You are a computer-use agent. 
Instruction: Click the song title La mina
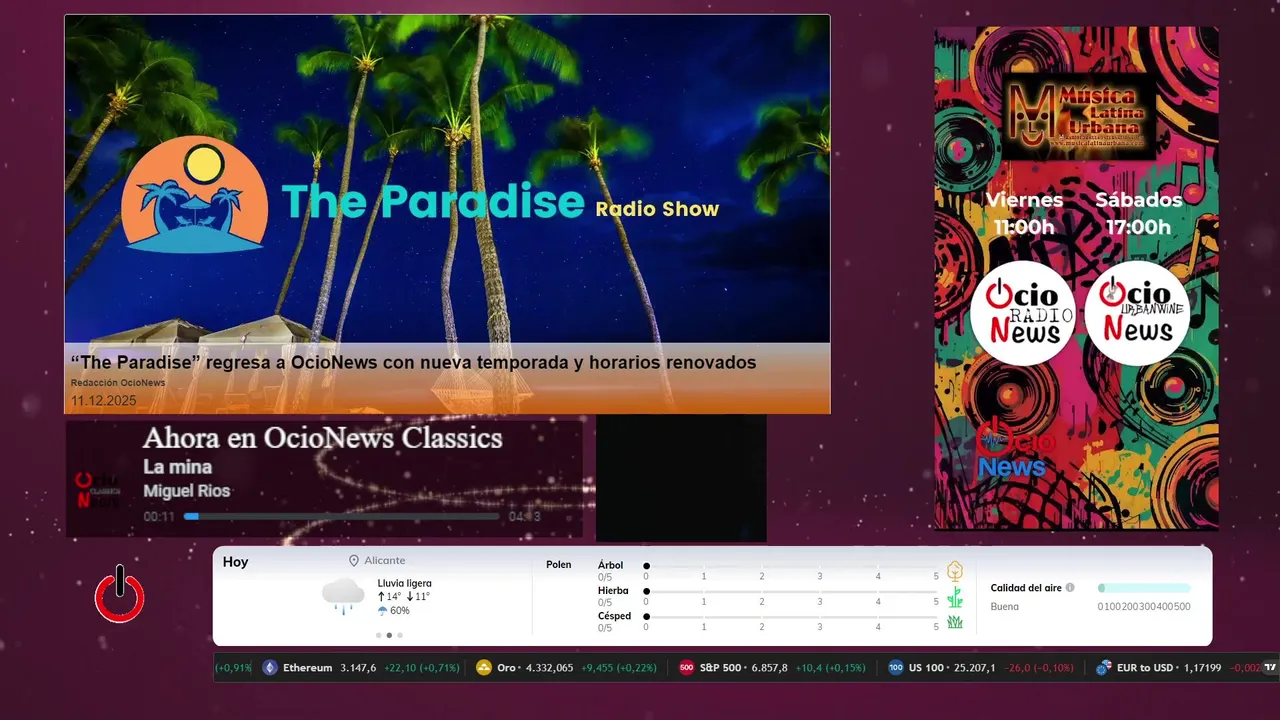[177, 467]
